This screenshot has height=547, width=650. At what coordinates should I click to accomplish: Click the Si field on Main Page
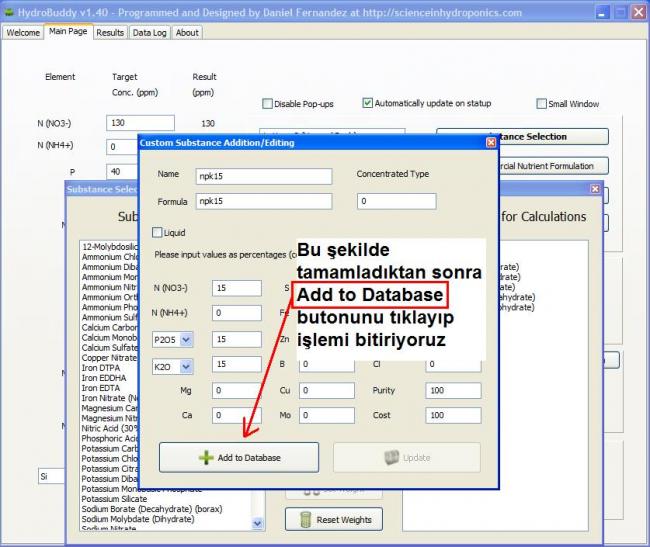click(51, 477)
